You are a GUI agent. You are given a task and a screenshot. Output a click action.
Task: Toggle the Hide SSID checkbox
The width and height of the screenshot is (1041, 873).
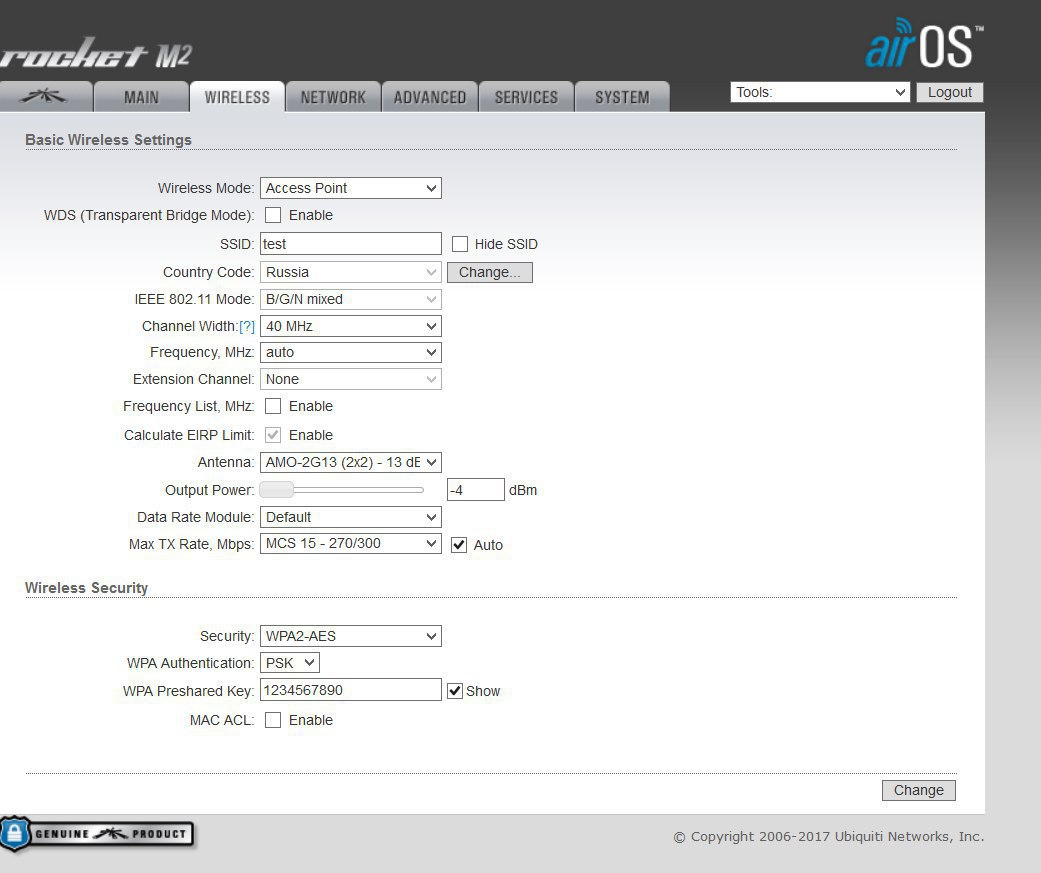(460, 244)
